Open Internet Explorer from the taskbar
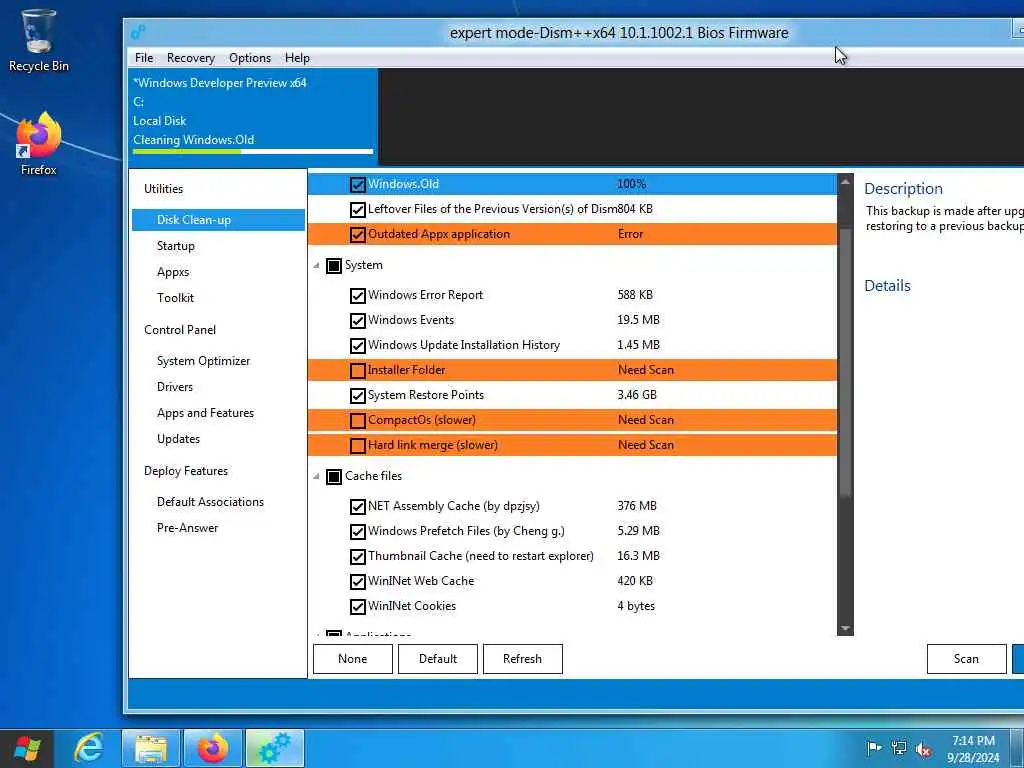Screen dimensions: 1024x768 coord(89,748)
